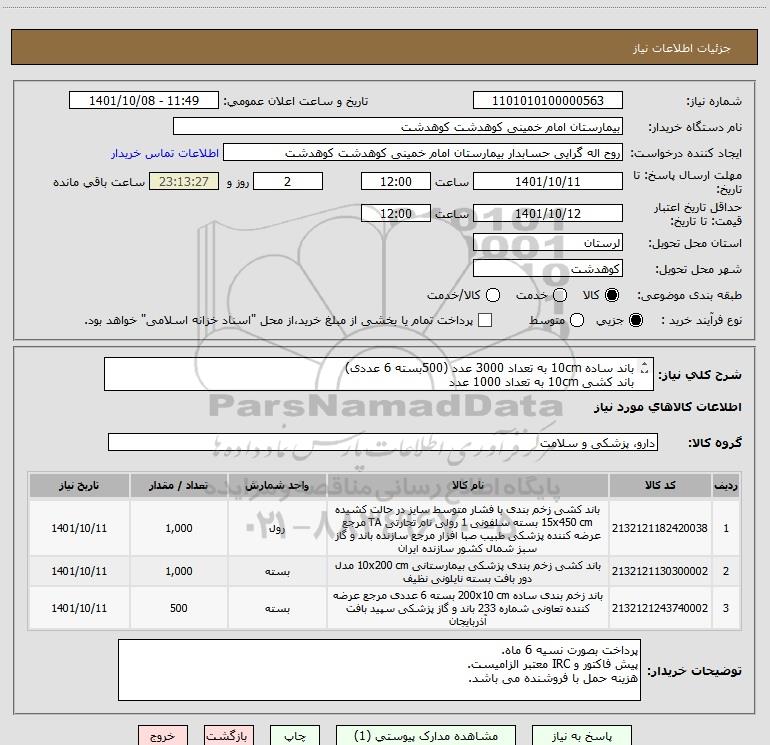Click the چاپ print button

point(295,736)
